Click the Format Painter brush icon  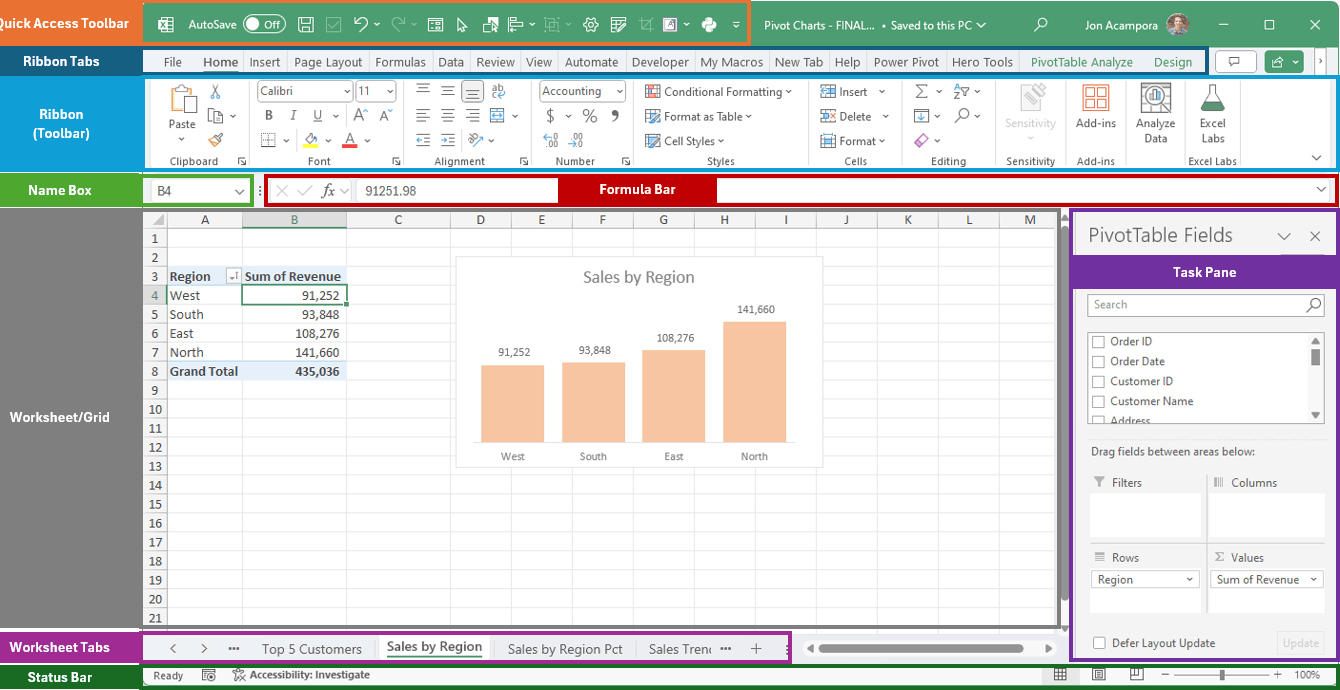[215, 141]
